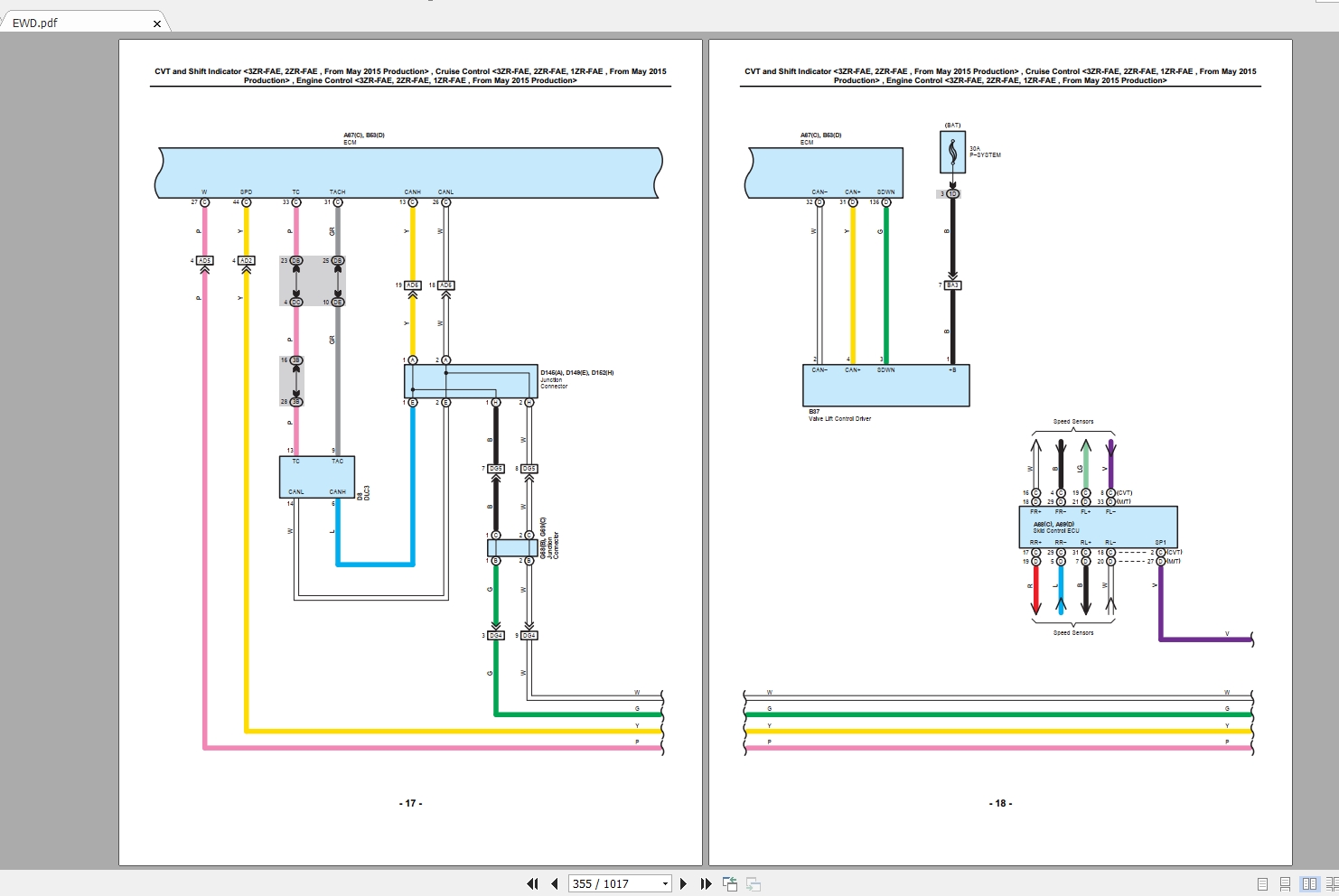Switch to single page view layout
Image resolution: width=1339 pixels, height=896 pixels.
(x=1262, y=883)
